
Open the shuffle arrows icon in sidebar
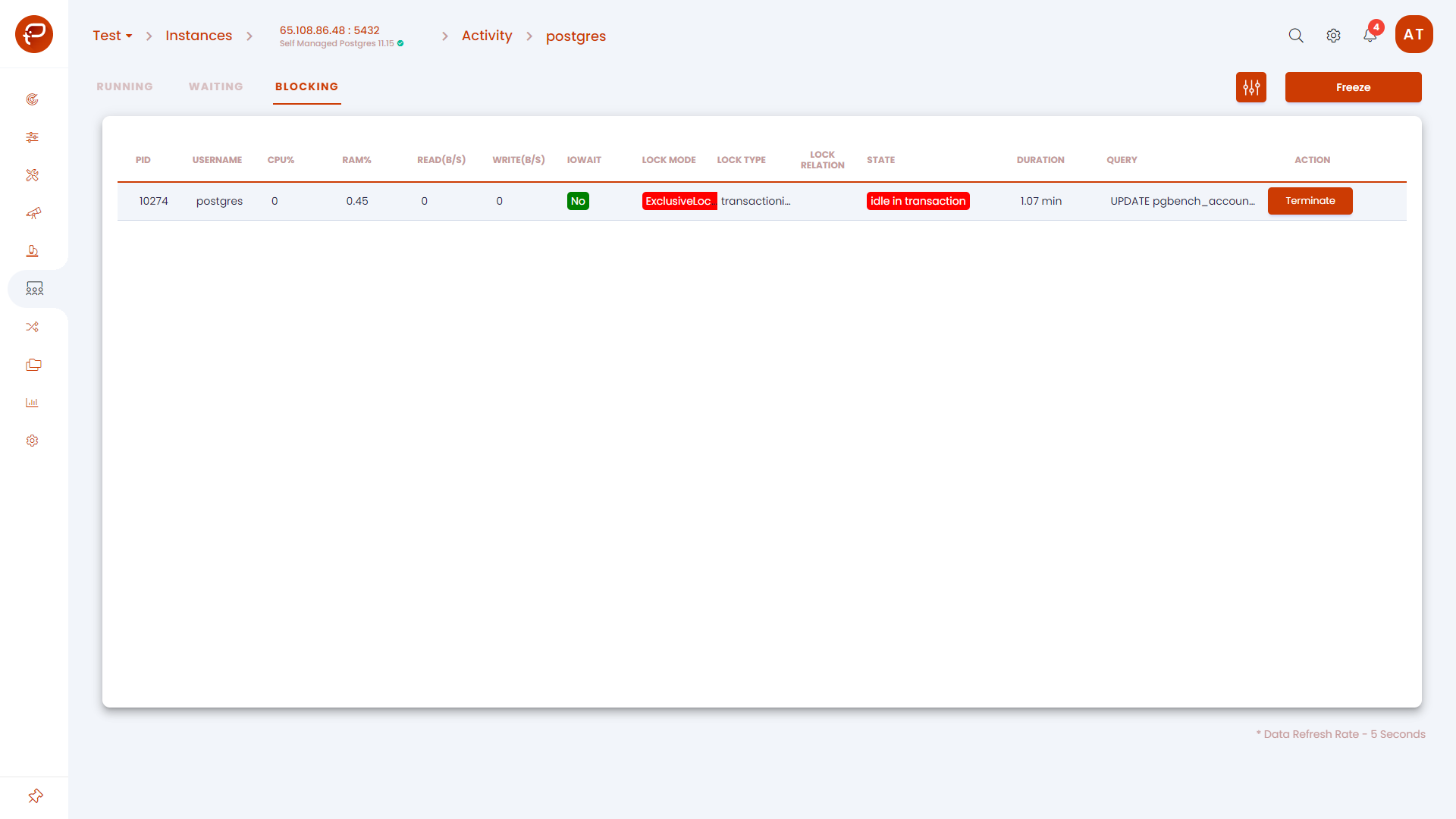coord(32,327)
